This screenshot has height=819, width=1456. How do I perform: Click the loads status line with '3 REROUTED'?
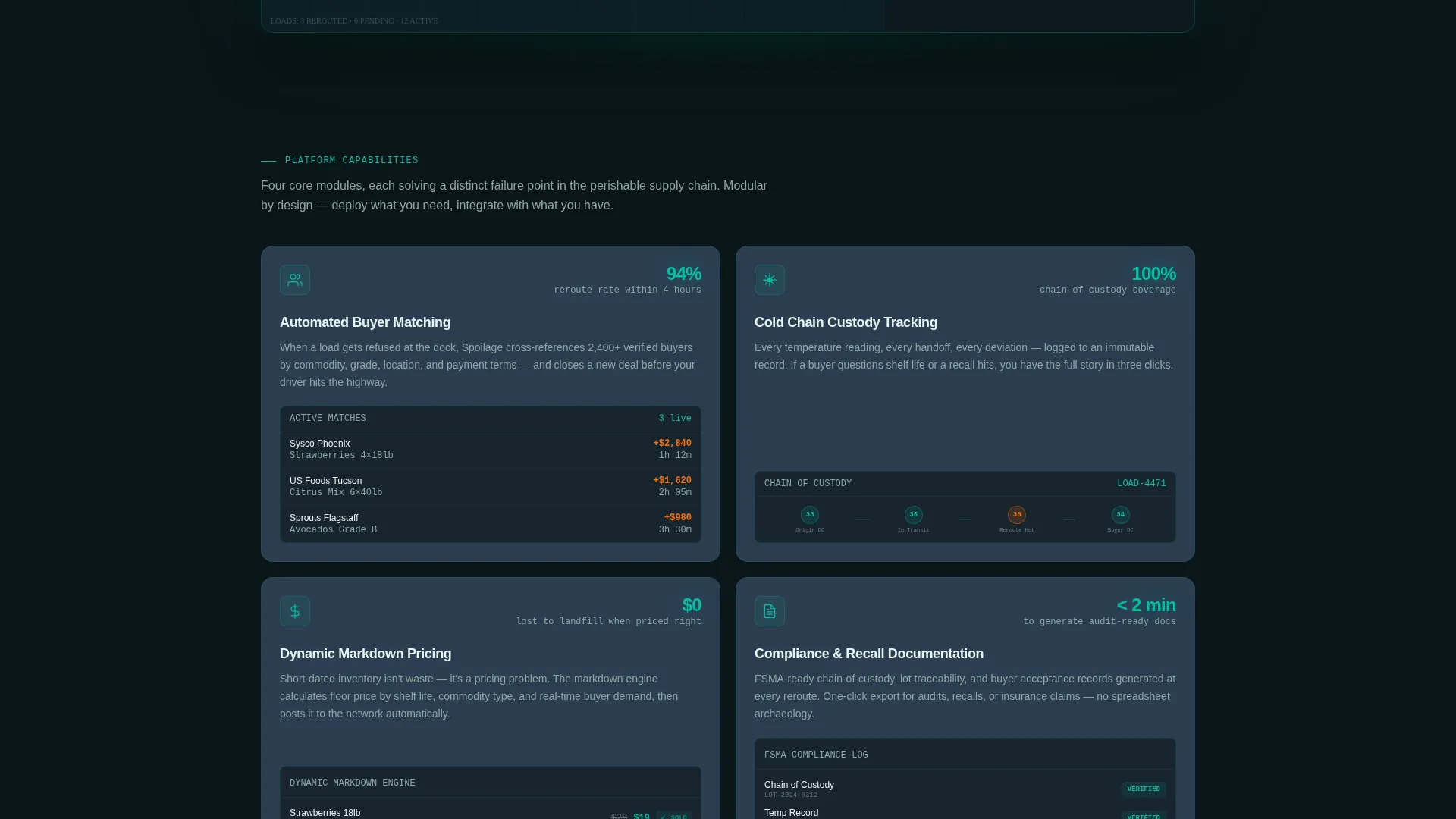[x=354, y=21]
